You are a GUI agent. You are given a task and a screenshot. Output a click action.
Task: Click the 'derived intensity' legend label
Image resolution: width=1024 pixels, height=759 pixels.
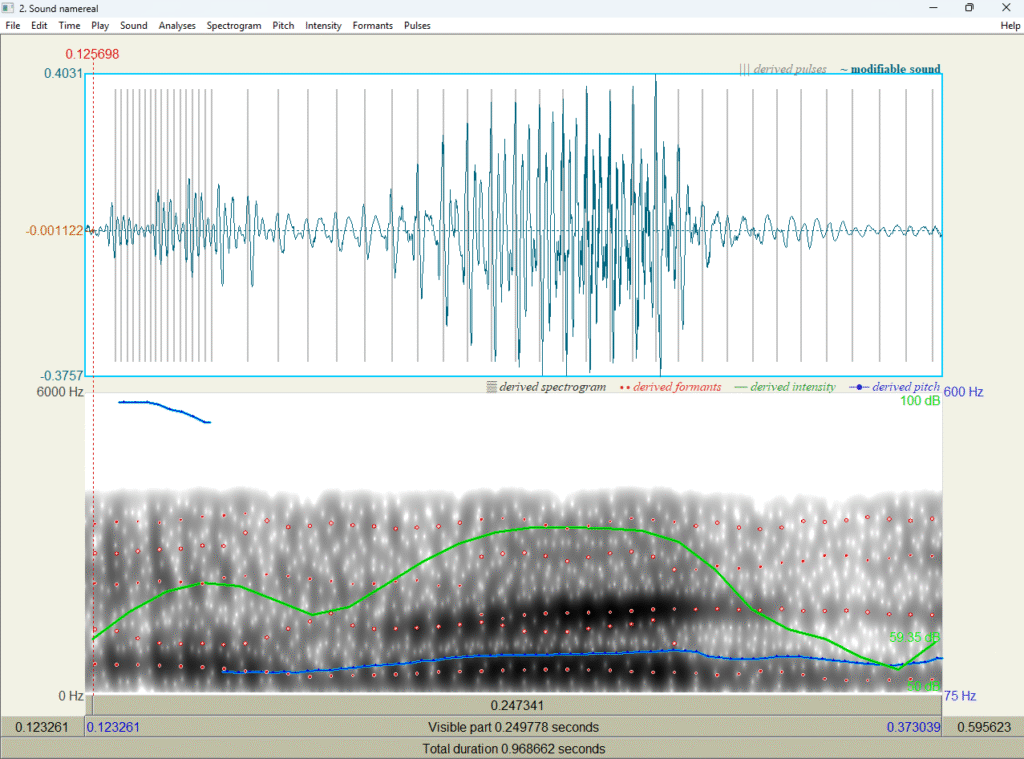point(785,387)
